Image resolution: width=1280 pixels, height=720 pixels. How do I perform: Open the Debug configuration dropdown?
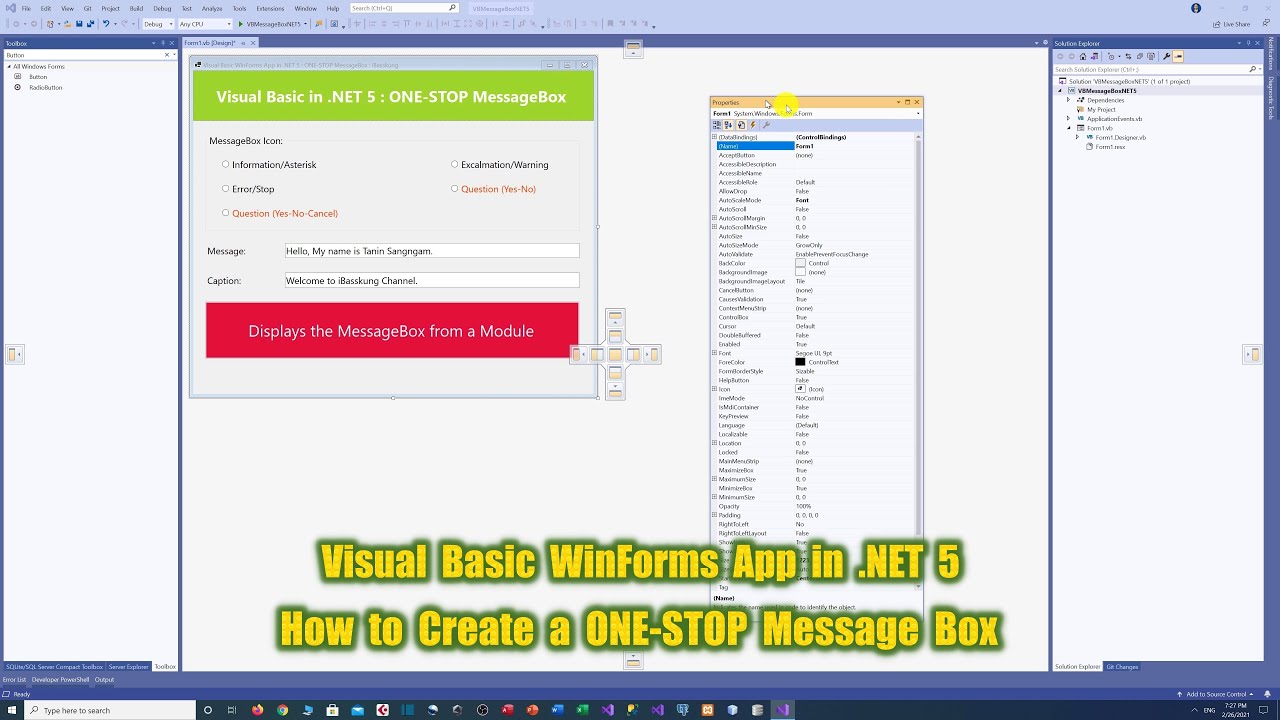tap(158, 23)
